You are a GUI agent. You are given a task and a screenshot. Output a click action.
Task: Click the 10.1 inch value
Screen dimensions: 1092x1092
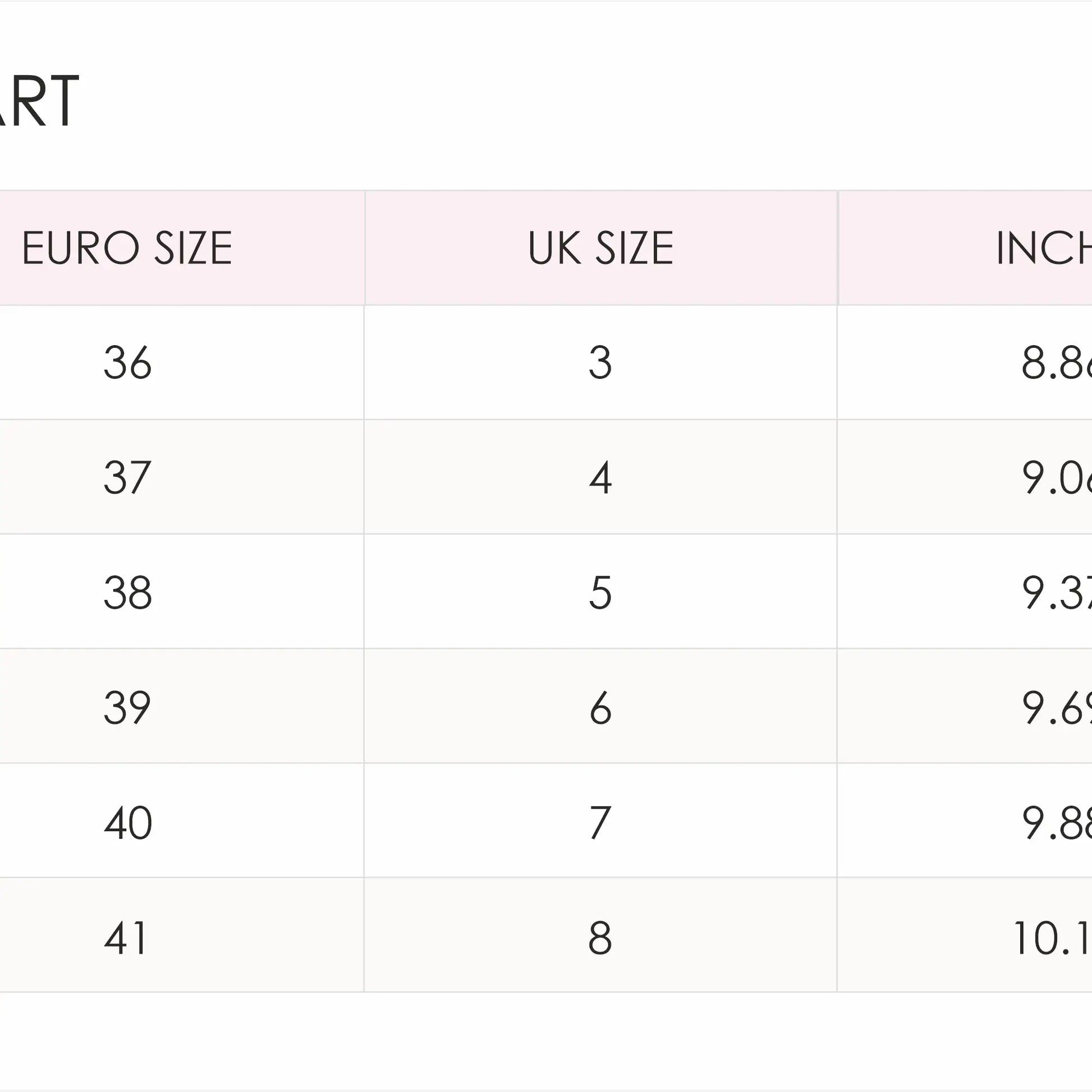click(1052, 936)
